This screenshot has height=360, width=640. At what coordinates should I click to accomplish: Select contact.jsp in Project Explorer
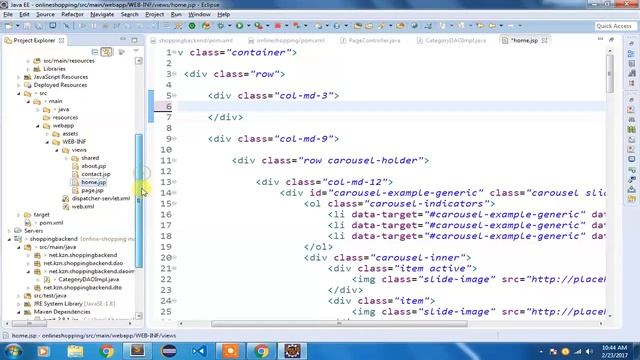96,174
